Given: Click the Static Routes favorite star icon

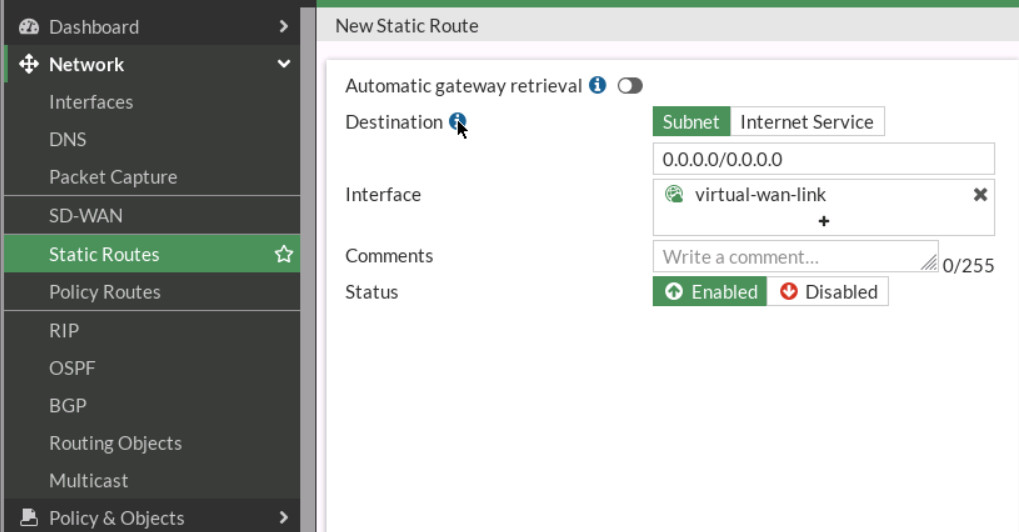Looking at the screenshot, I should point(284,255).
